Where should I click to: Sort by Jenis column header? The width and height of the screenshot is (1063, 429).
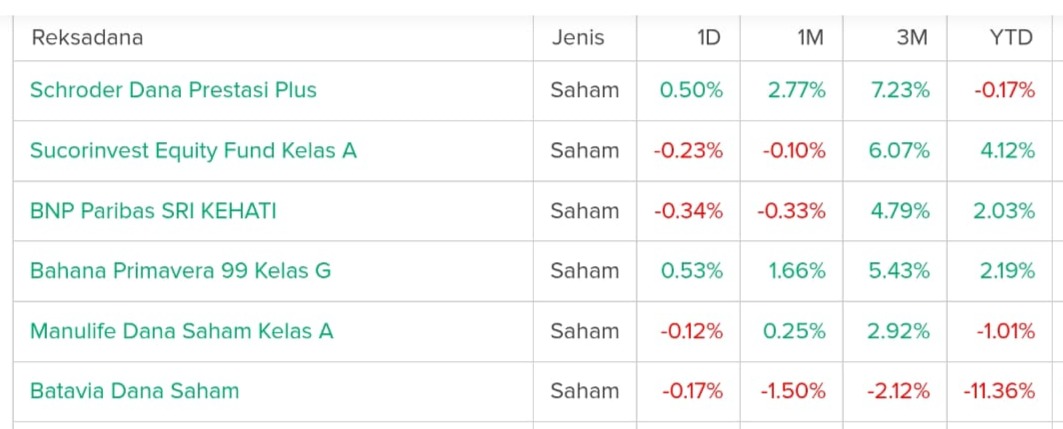(x=578, y=38)
